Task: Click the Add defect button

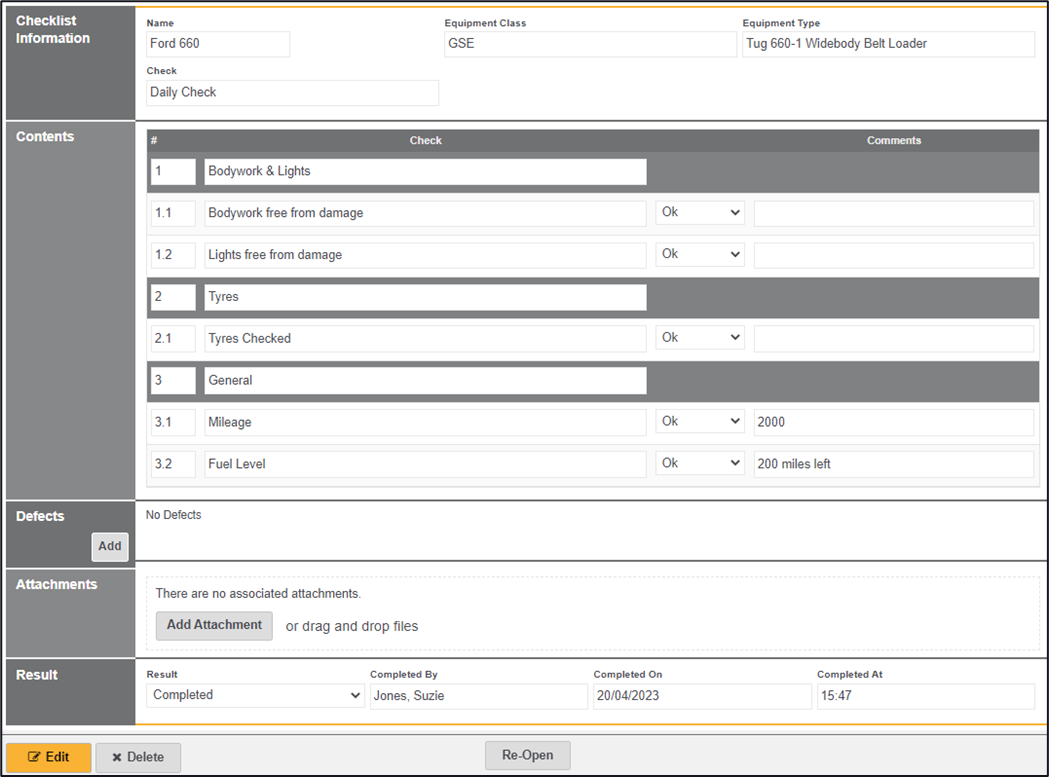Action: (x=110, y=546)
